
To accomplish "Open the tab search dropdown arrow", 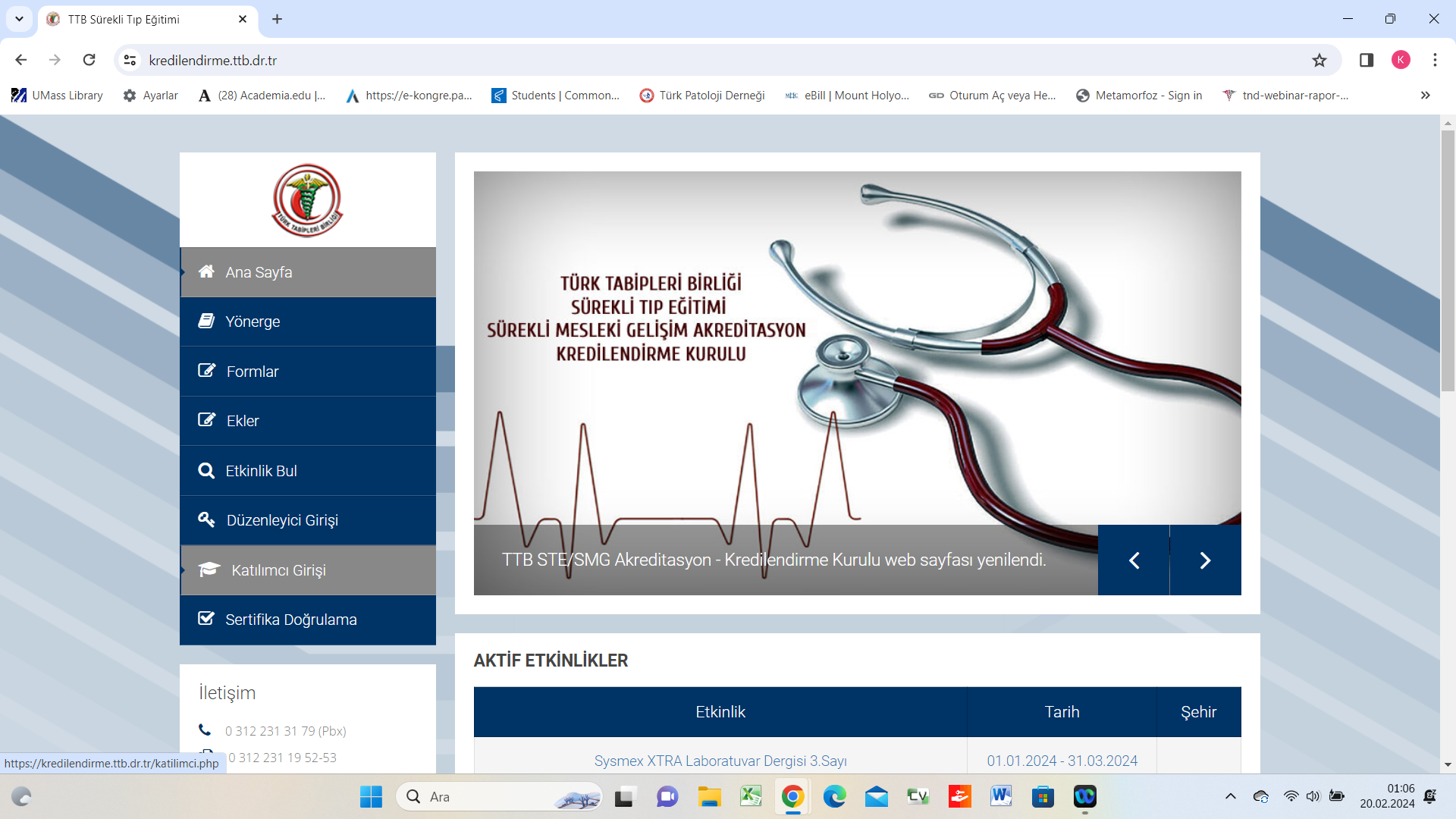I will point(19,19).
